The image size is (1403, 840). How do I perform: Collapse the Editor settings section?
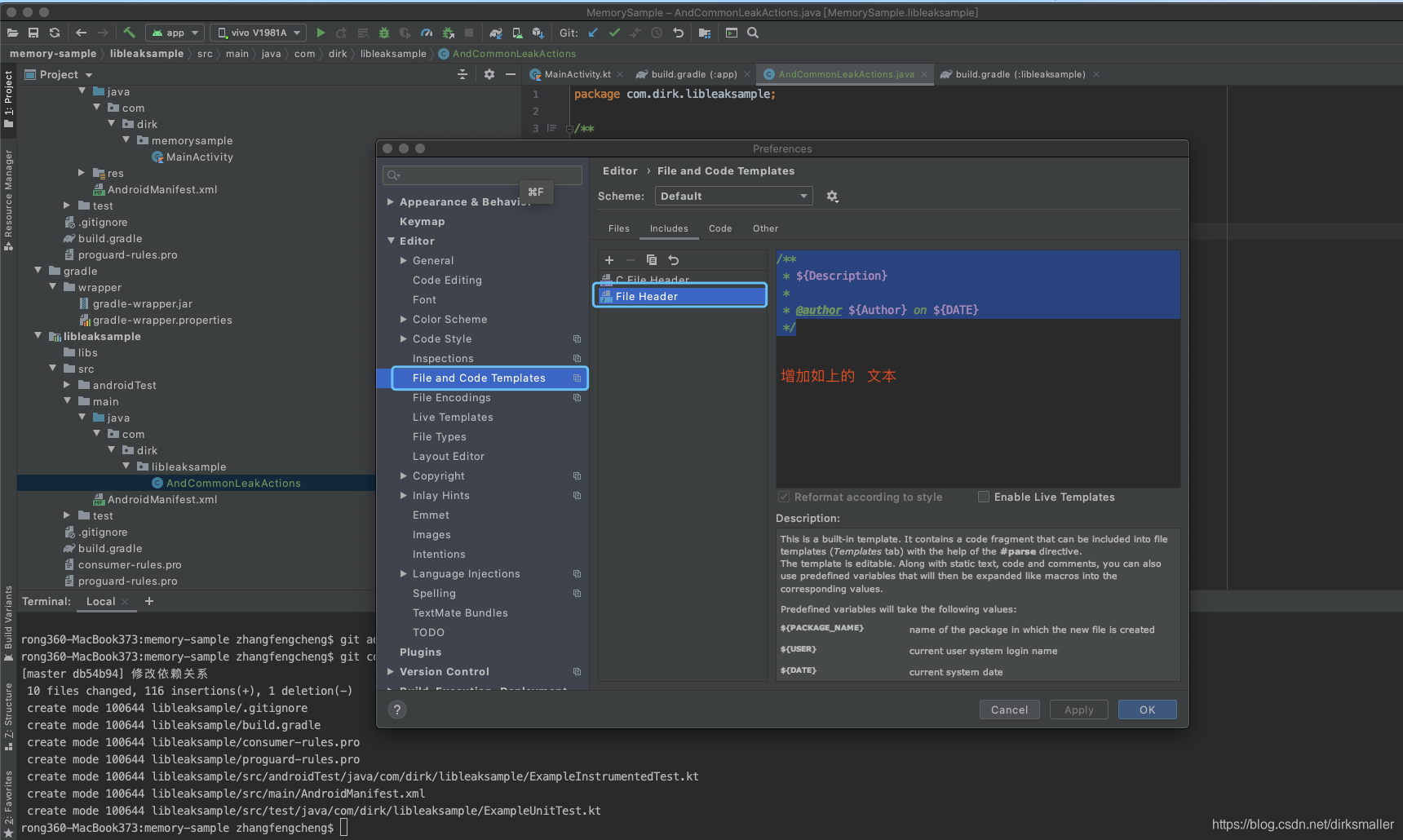pos(391,241)
